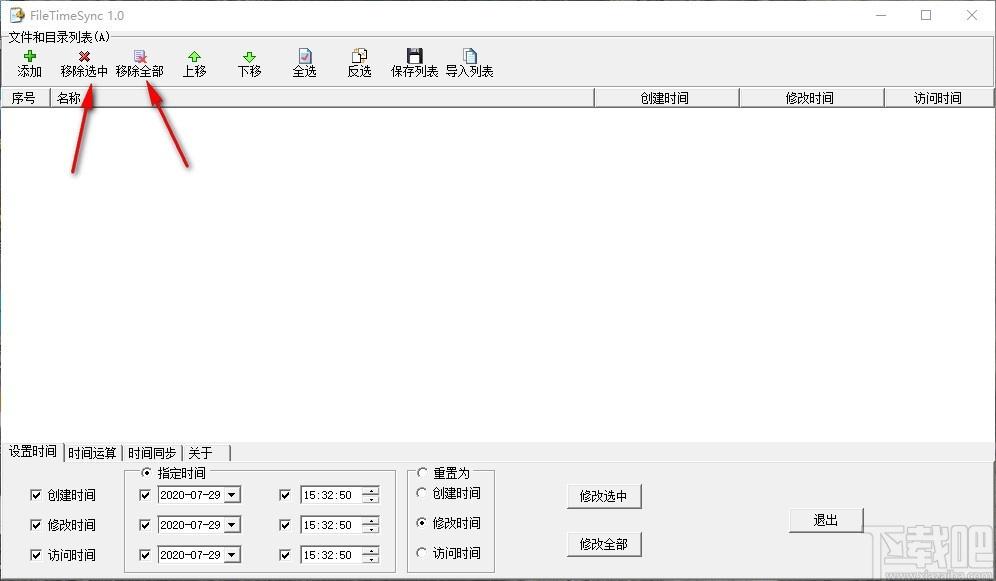Adjust time spinner arrows in 访问时间 row
Viewport: 996px width, 581px height.
click(x=371, y=554)
